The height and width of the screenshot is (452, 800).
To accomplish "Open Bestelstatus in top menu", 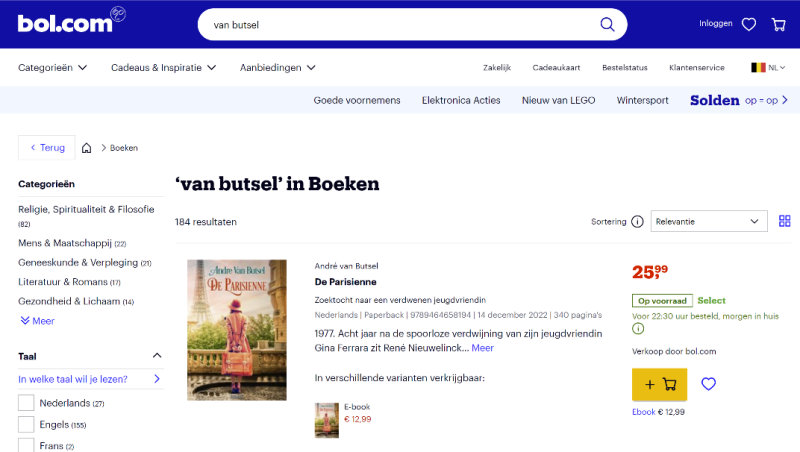I will pyautogui.click(x=624, y=67).
